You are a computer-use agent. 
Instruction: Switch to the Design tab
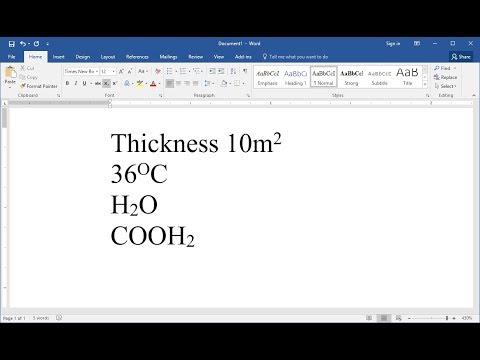83,57
